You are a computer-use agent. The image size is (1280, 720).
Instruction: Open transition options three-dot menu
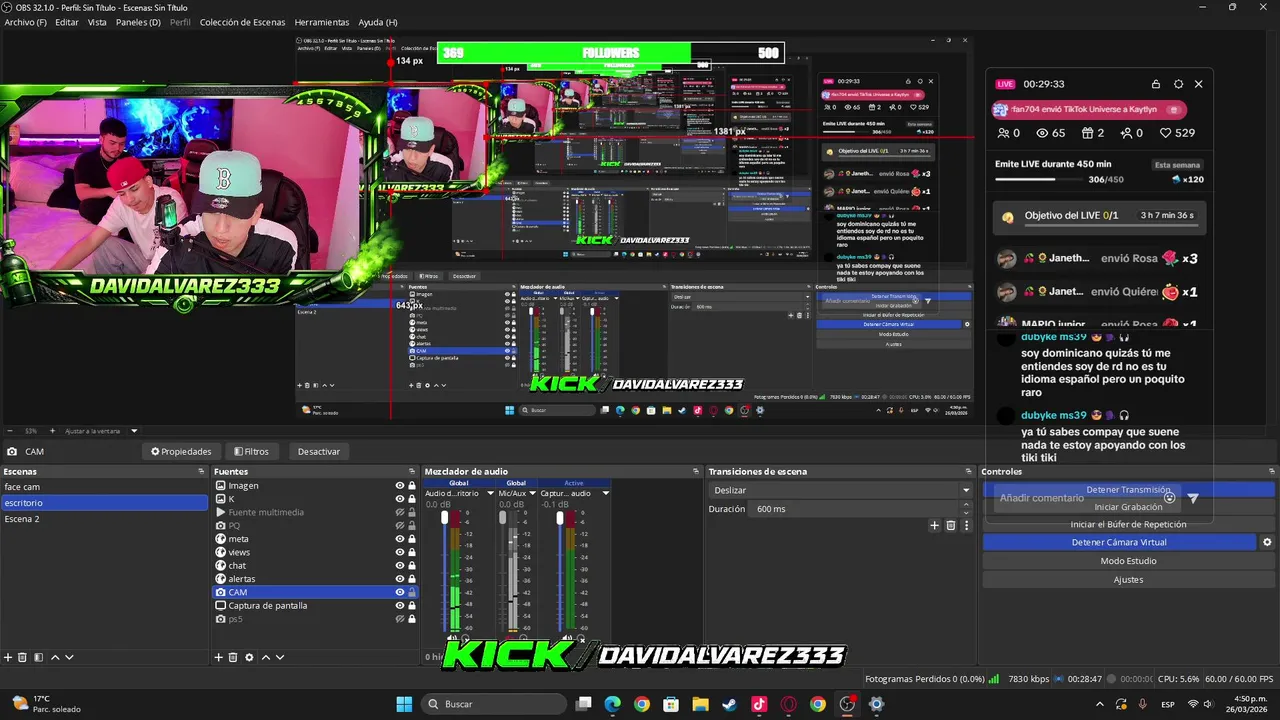click(966, 525)
